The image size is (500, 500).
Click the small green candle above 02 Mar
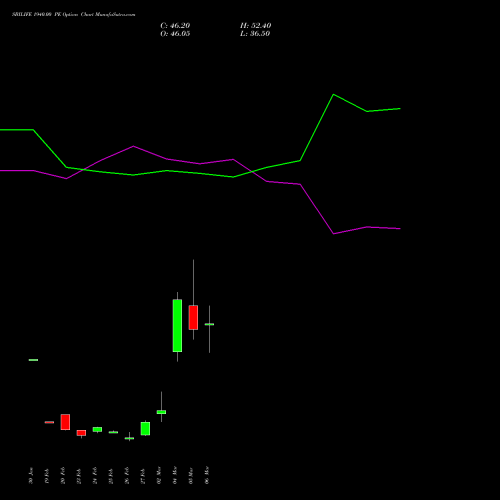[161, 412]
